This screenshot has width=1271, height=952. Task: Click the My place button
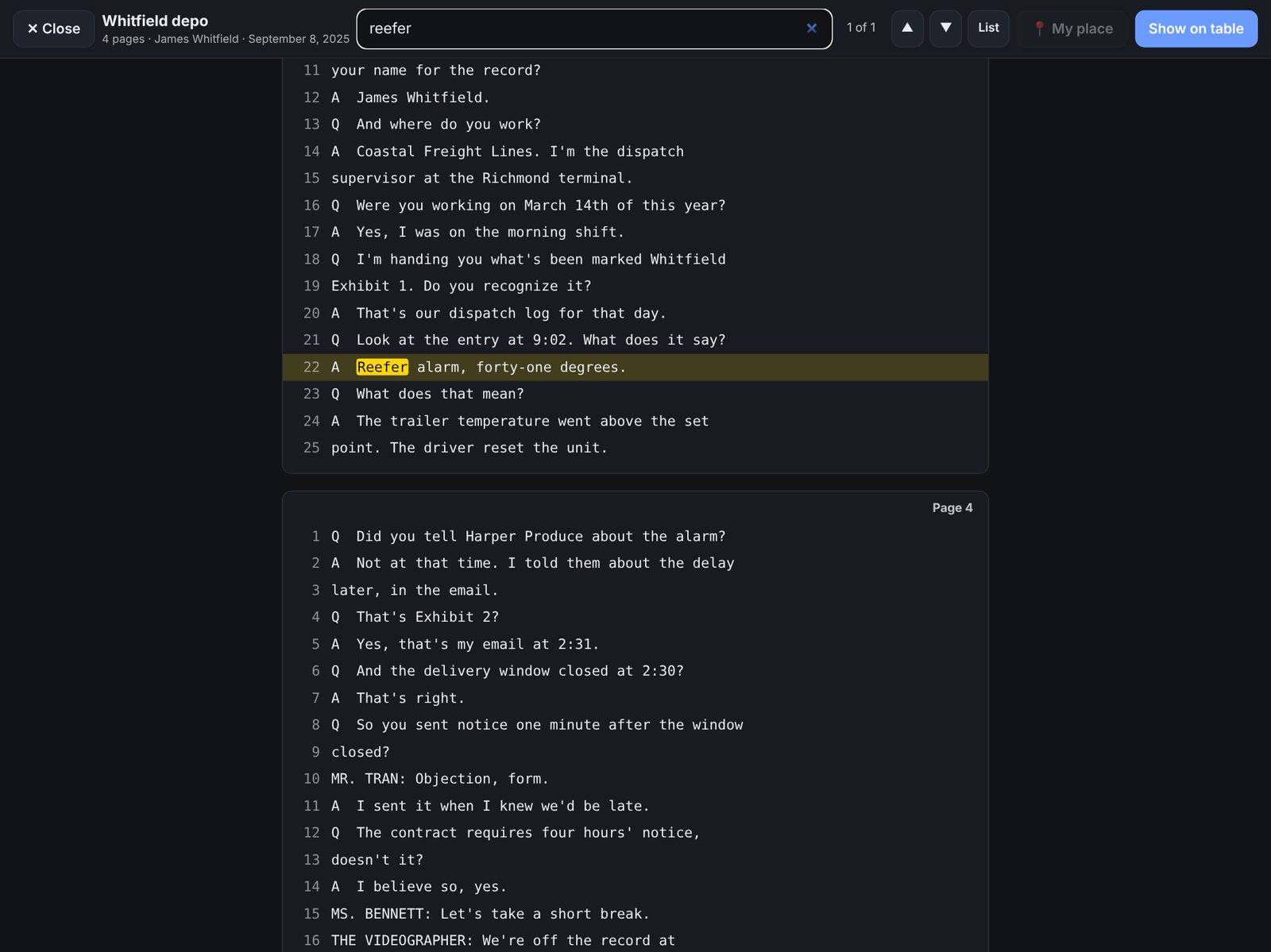click(x=1072, y=29)
